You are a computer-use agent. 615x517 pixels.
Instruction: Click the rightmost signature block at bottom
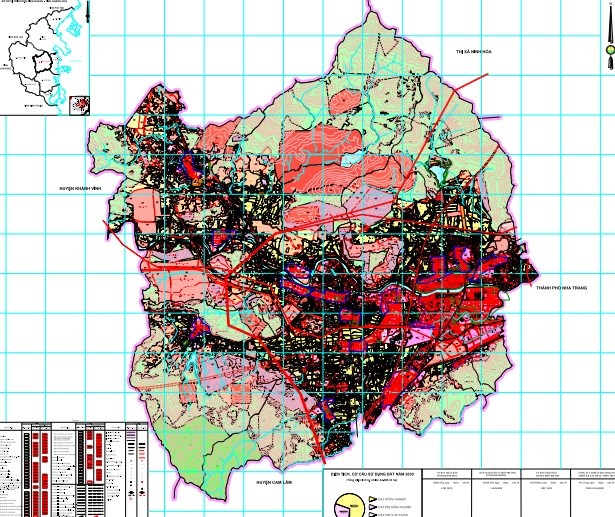point(592,492)
